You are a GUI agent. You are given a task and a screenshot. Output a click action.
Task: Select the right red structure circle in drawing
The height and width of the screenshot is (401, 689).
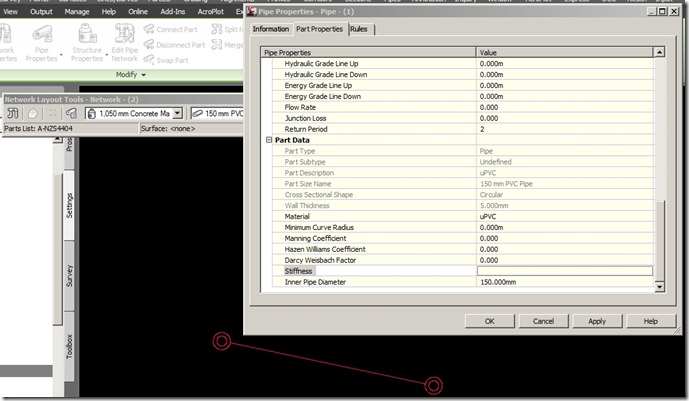(x=434, y=385)
